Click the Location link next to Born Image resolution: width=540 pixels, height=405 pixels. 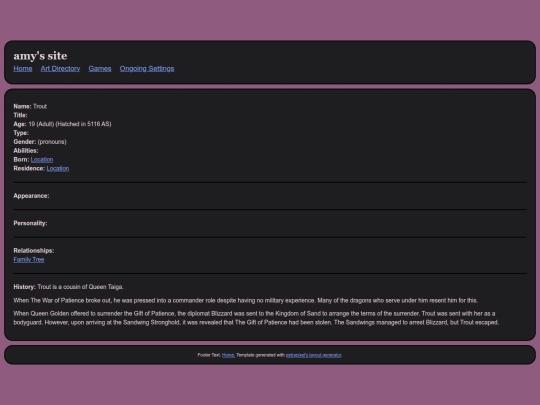42,159
